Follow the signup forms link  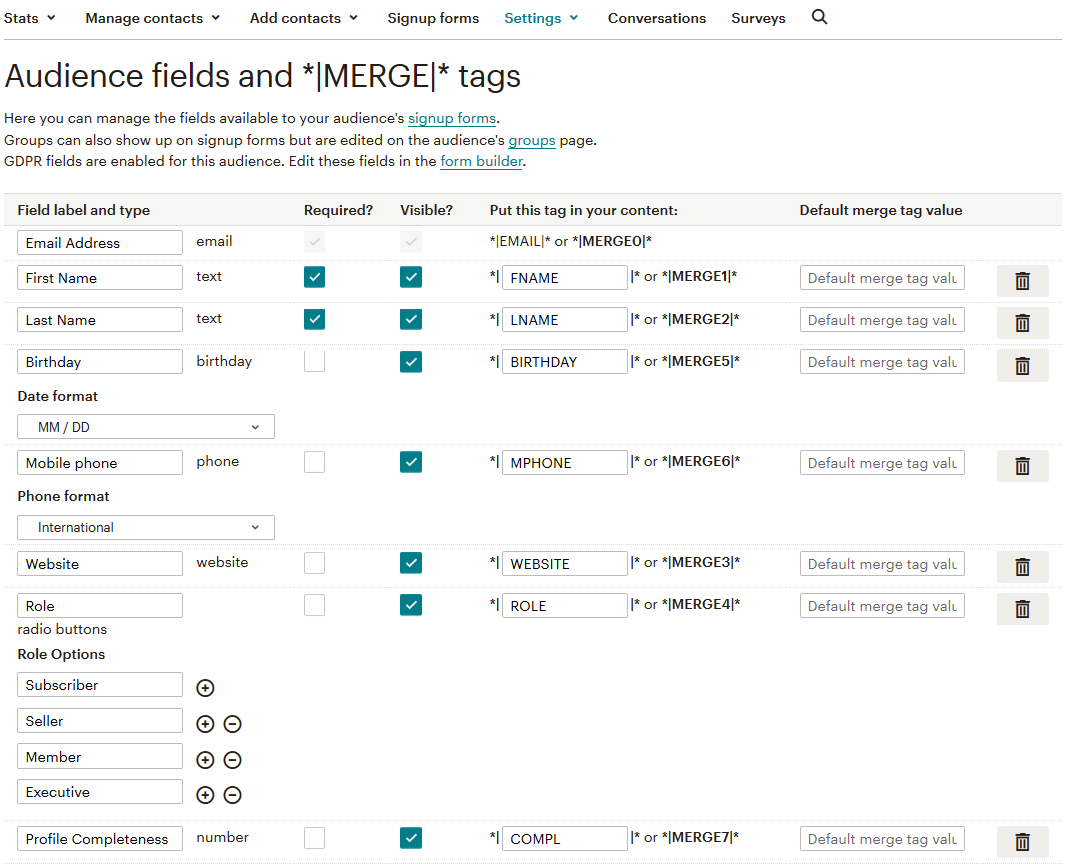pyautogui.click(x=451, y=118)
